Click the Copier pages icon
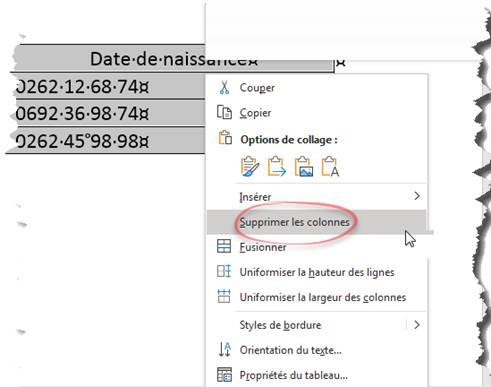 [x=224, y=112]
